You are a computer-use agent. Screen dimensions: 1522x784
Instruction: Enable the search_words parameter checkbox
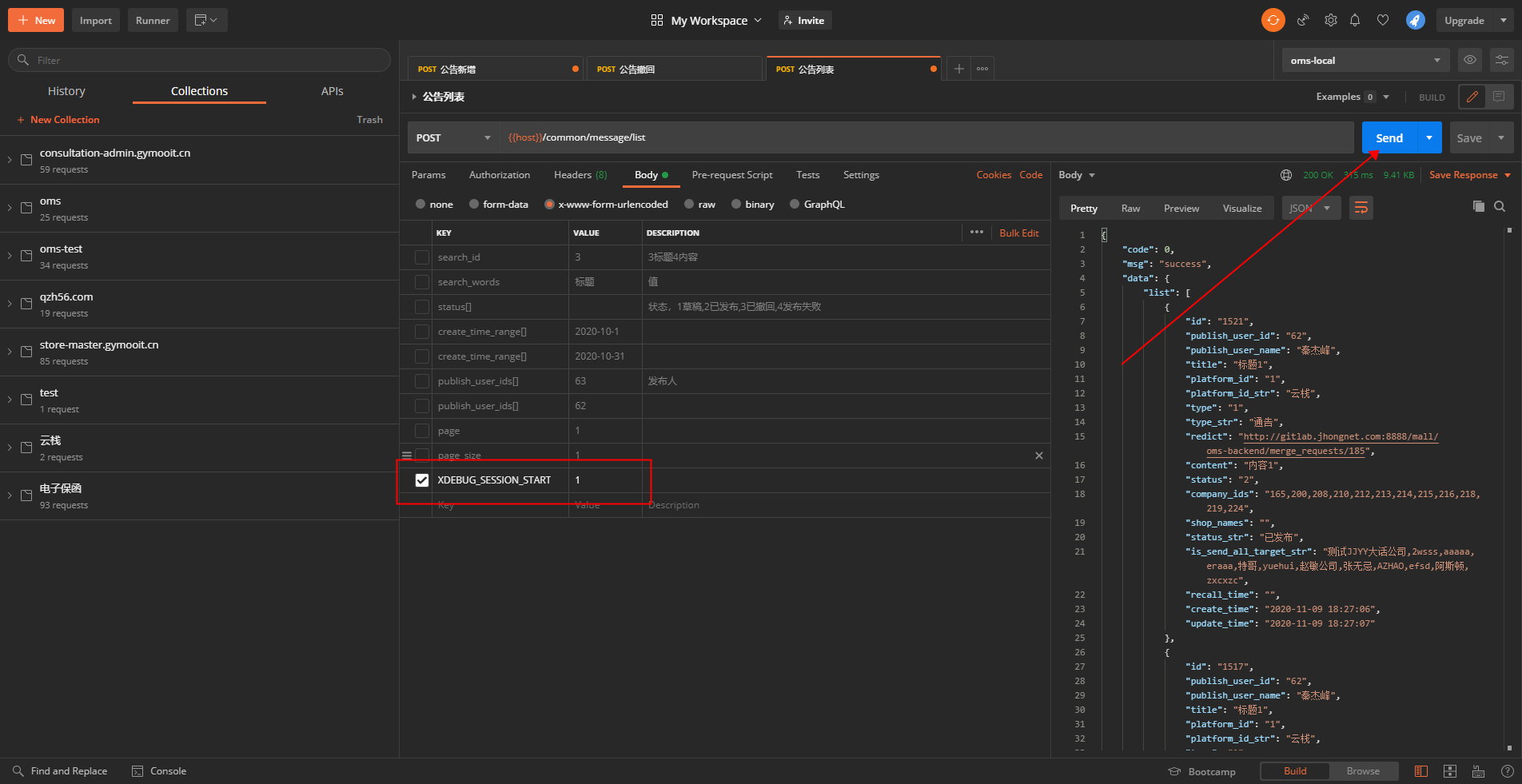[421, 282]
